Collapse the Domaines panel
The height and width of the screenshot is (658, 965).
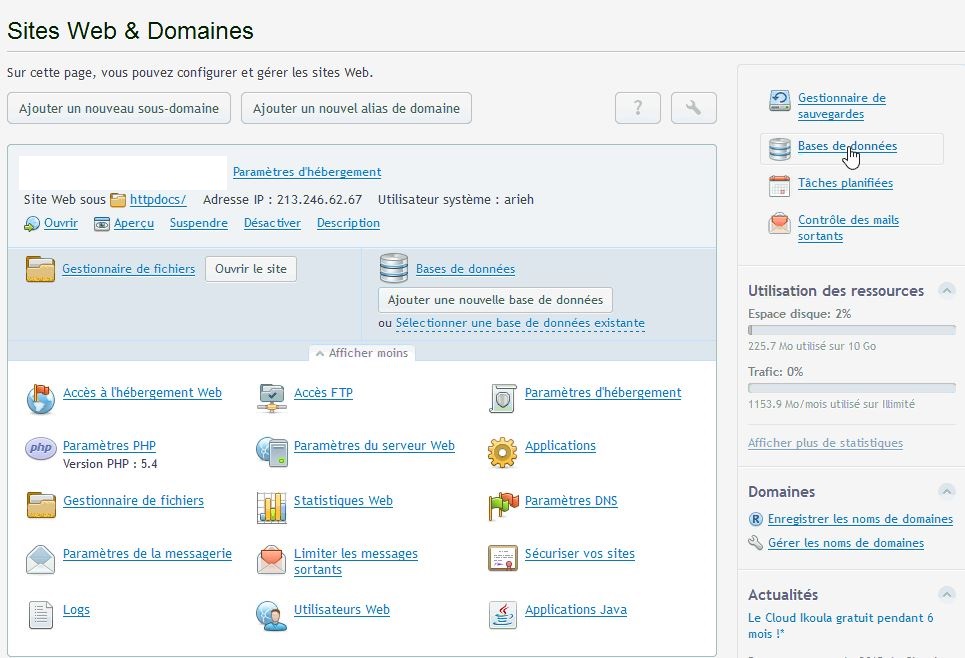point(946,491)
